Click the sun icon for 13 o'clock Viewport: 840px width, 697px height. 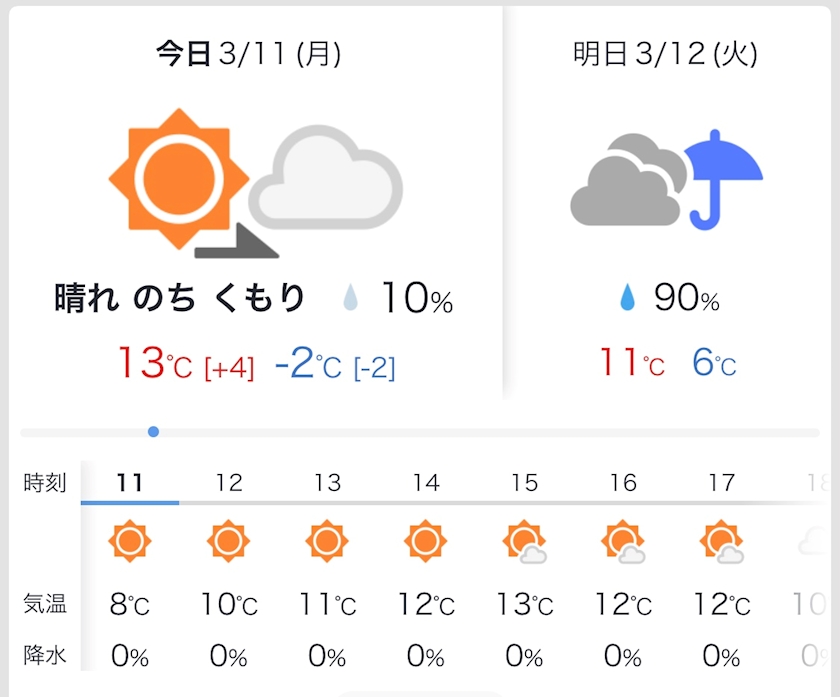pos(327,541)
